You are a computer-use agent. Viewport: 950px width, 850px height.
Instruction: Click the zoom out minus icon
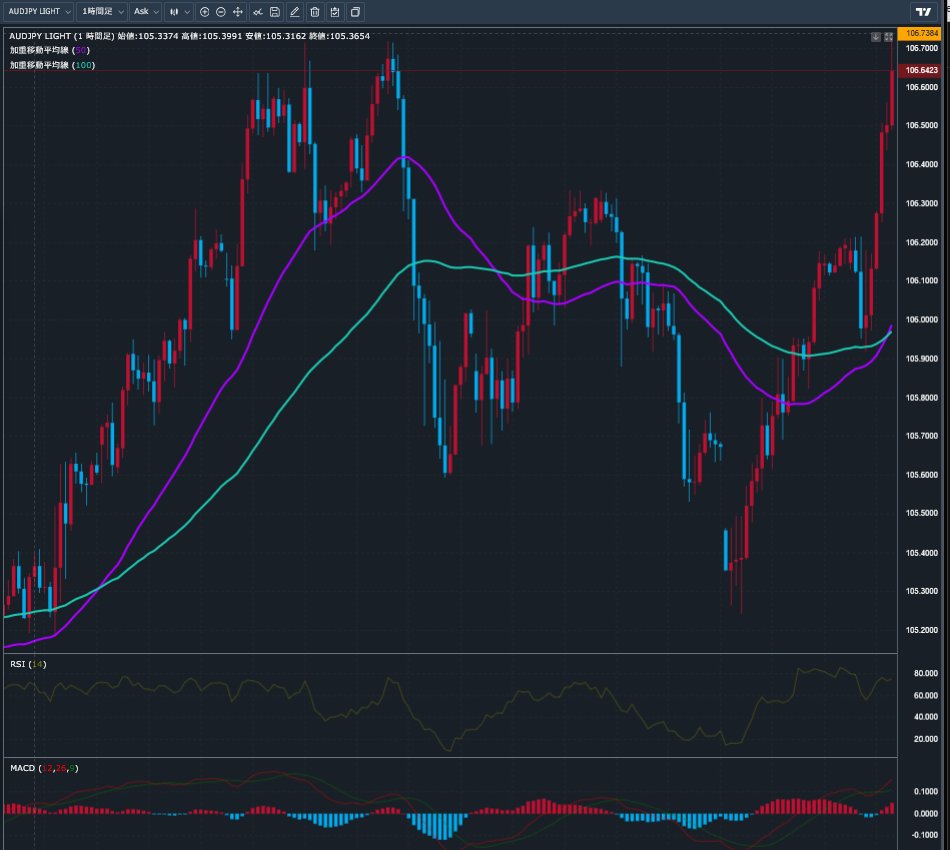pos(221,12)
